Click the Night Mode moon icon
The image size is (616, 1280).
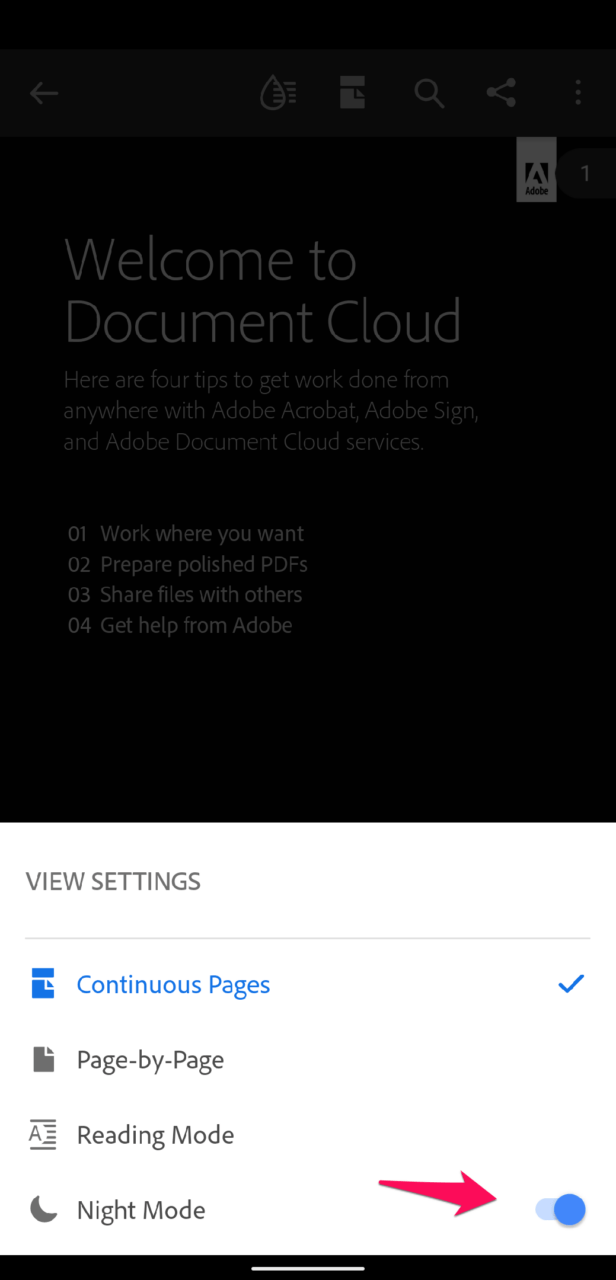click(x=42, y=1209)
